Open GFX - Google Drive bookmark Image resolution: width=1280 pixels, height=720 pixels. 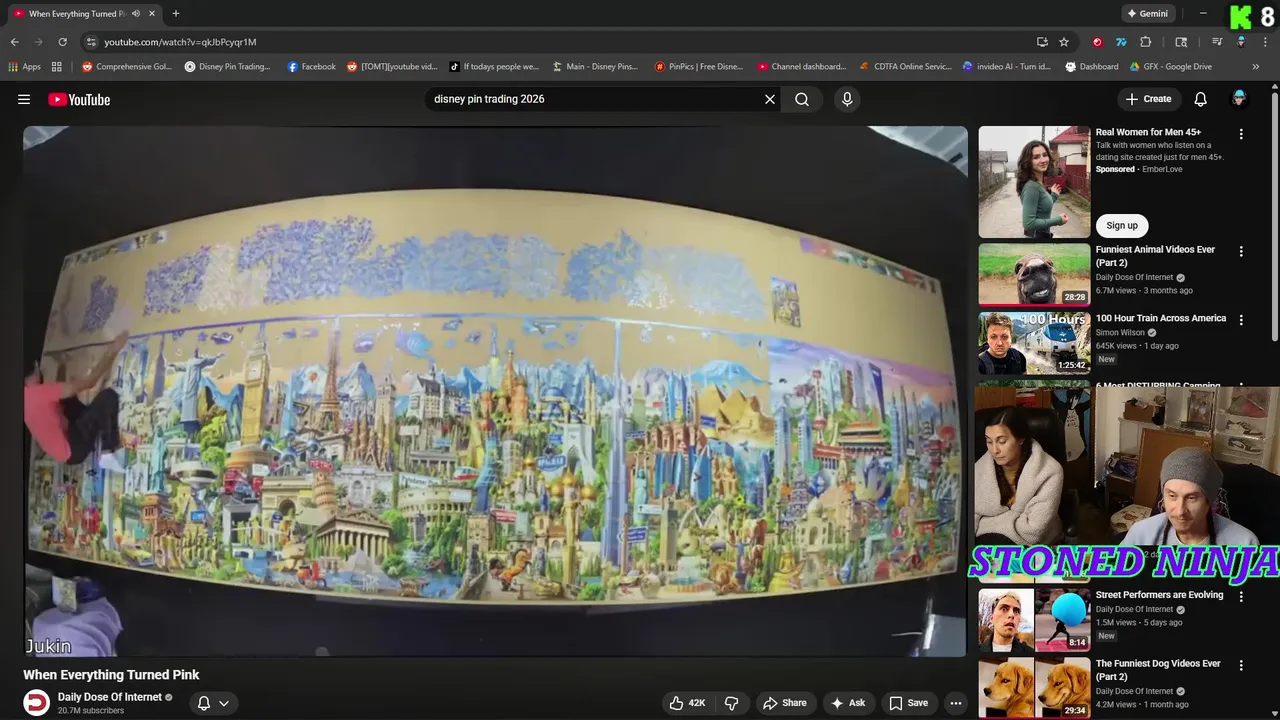pos(1171,67)
